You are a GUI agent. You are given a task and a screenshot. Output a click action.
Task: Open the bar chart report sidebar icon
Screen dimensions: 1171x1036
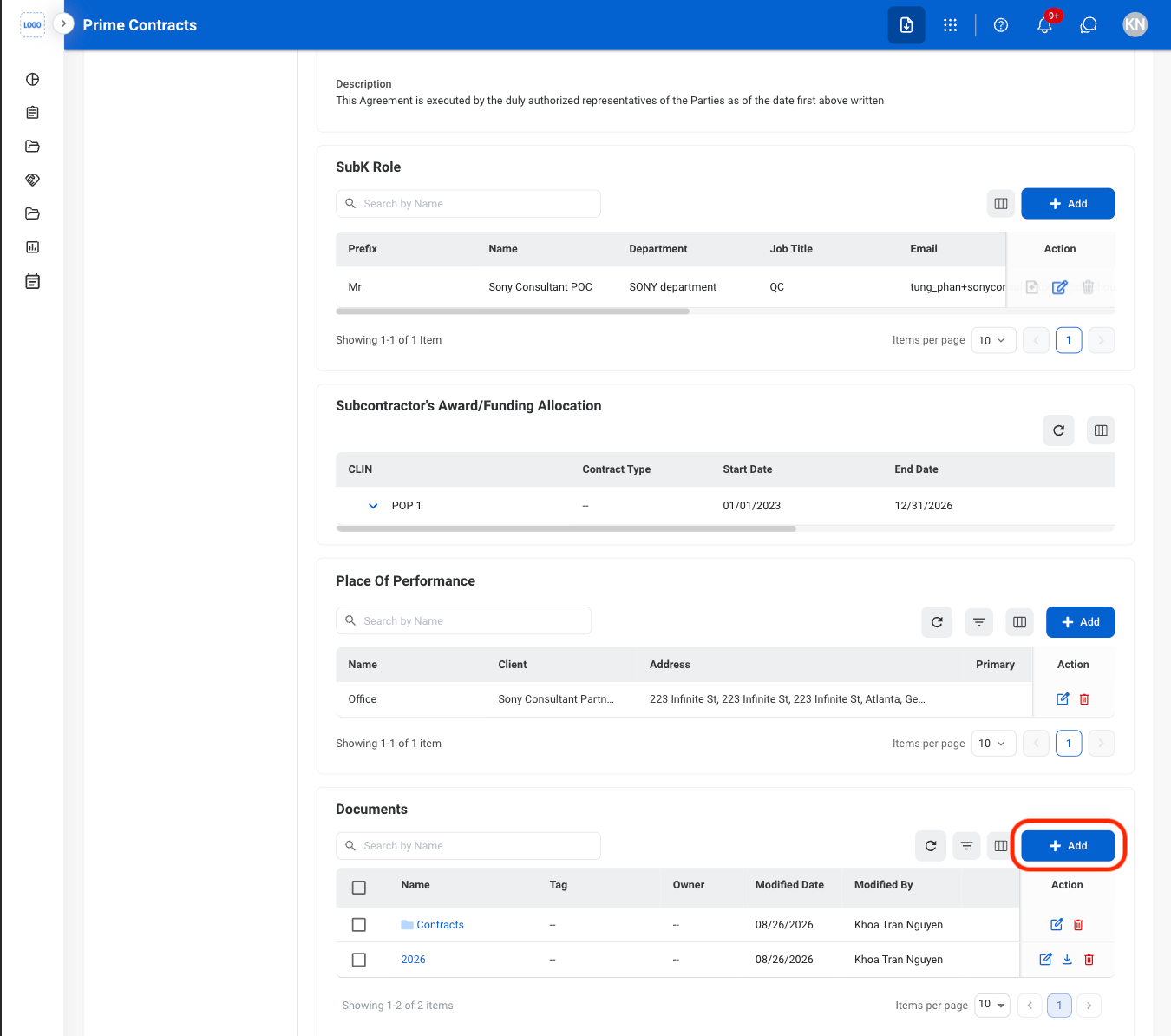click(x=33, y=247)
